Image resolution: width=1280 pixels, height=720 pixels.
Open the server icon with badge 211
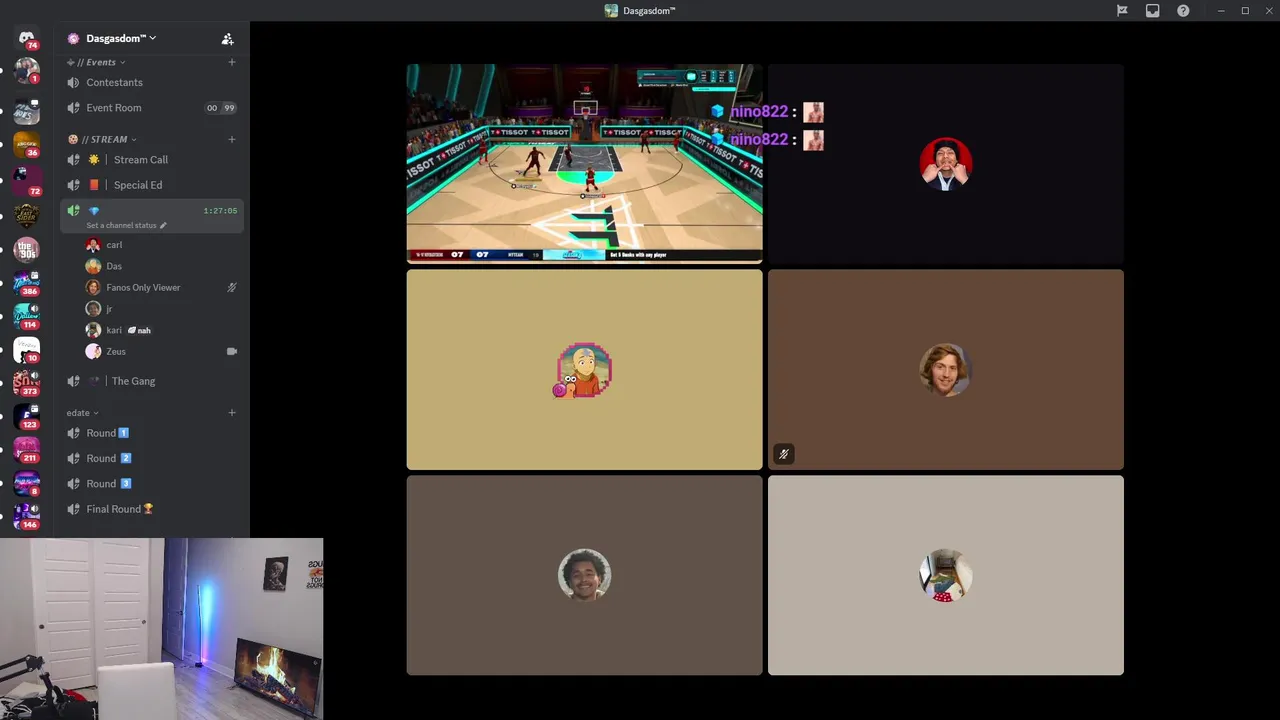tap(27, 450)
